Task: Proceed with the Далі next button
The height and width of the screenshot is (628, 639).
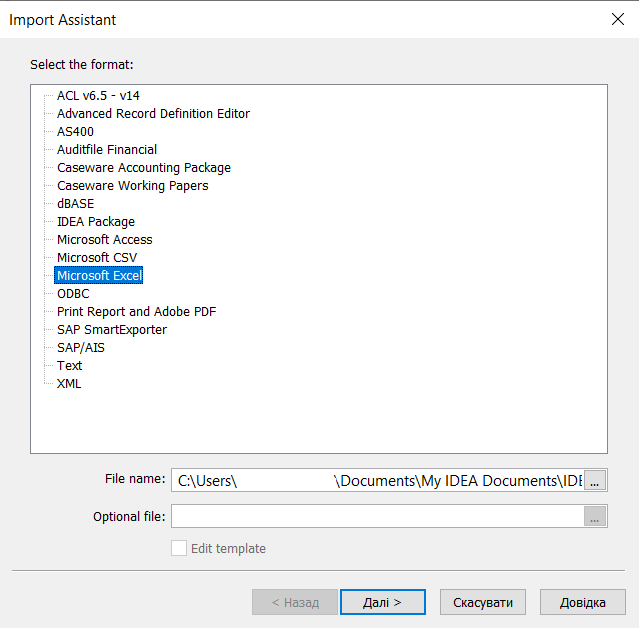Action: click(383, 602)
